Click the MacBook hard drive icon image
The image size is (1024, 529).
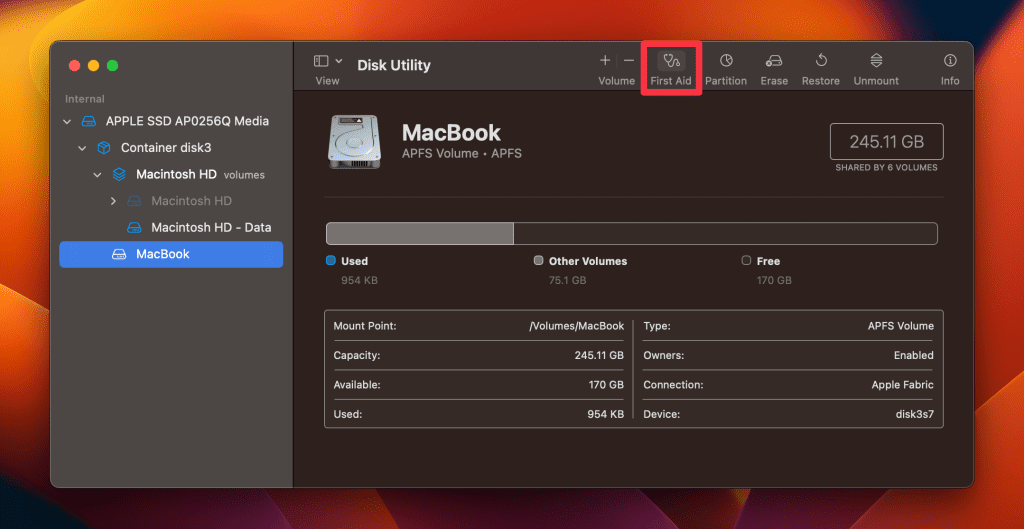point(353,142)
